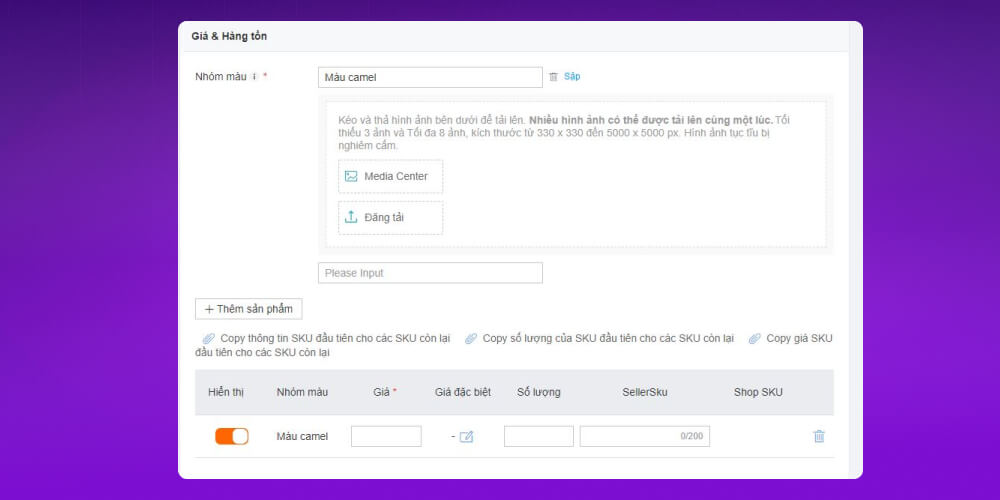Remove the Màu camel SKU row with trash icon

819,436
